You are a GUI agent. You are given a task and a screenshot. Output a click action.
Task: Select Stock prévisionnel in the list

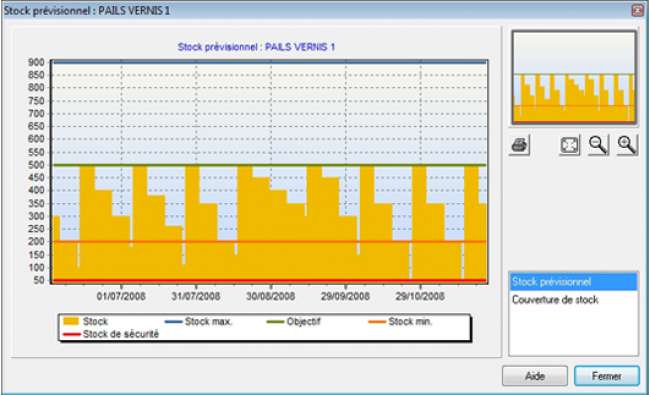click(574, 282)
